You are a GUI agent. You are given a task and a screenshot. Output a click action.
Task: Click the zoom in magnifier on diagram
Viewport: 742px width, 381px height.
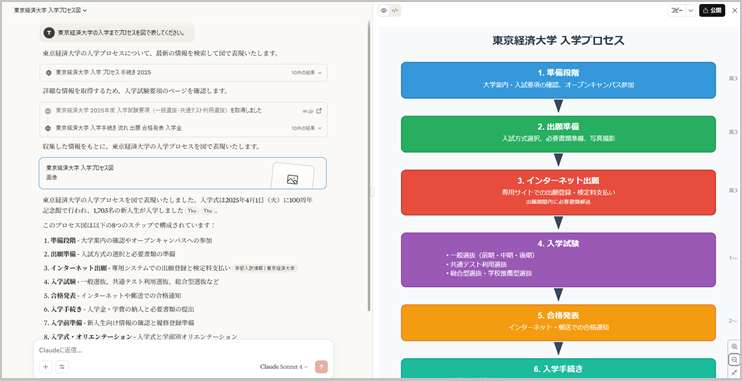734,346
